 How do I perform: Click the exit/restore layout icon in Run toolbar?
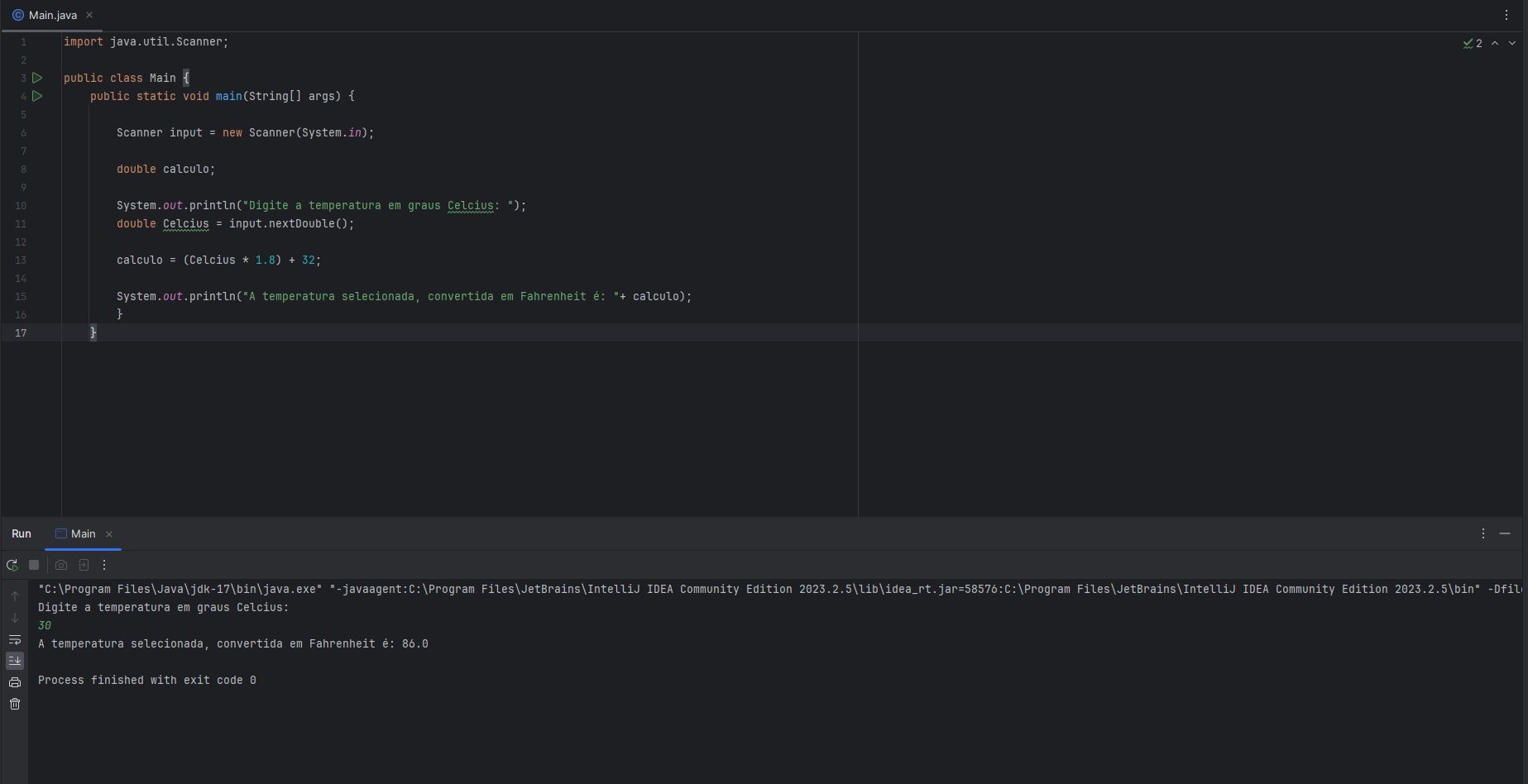[x=84, y=565]
